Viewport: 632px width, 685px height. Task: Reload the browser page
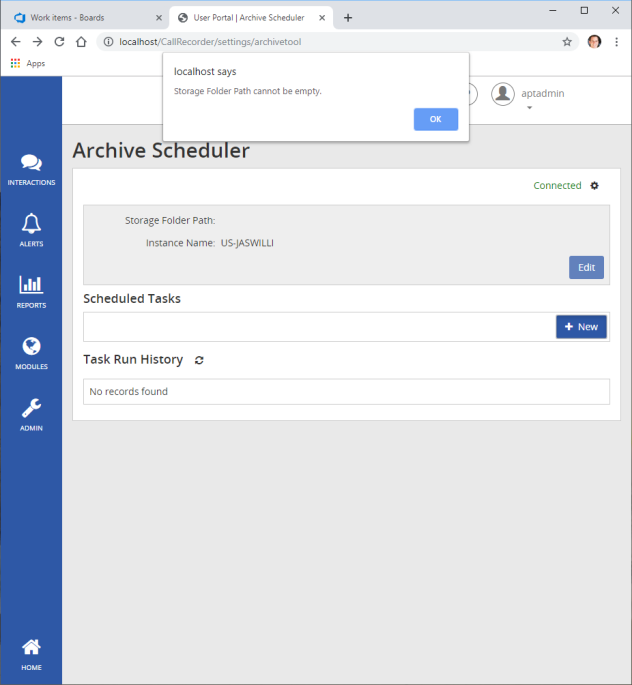[x=59, y=42]
